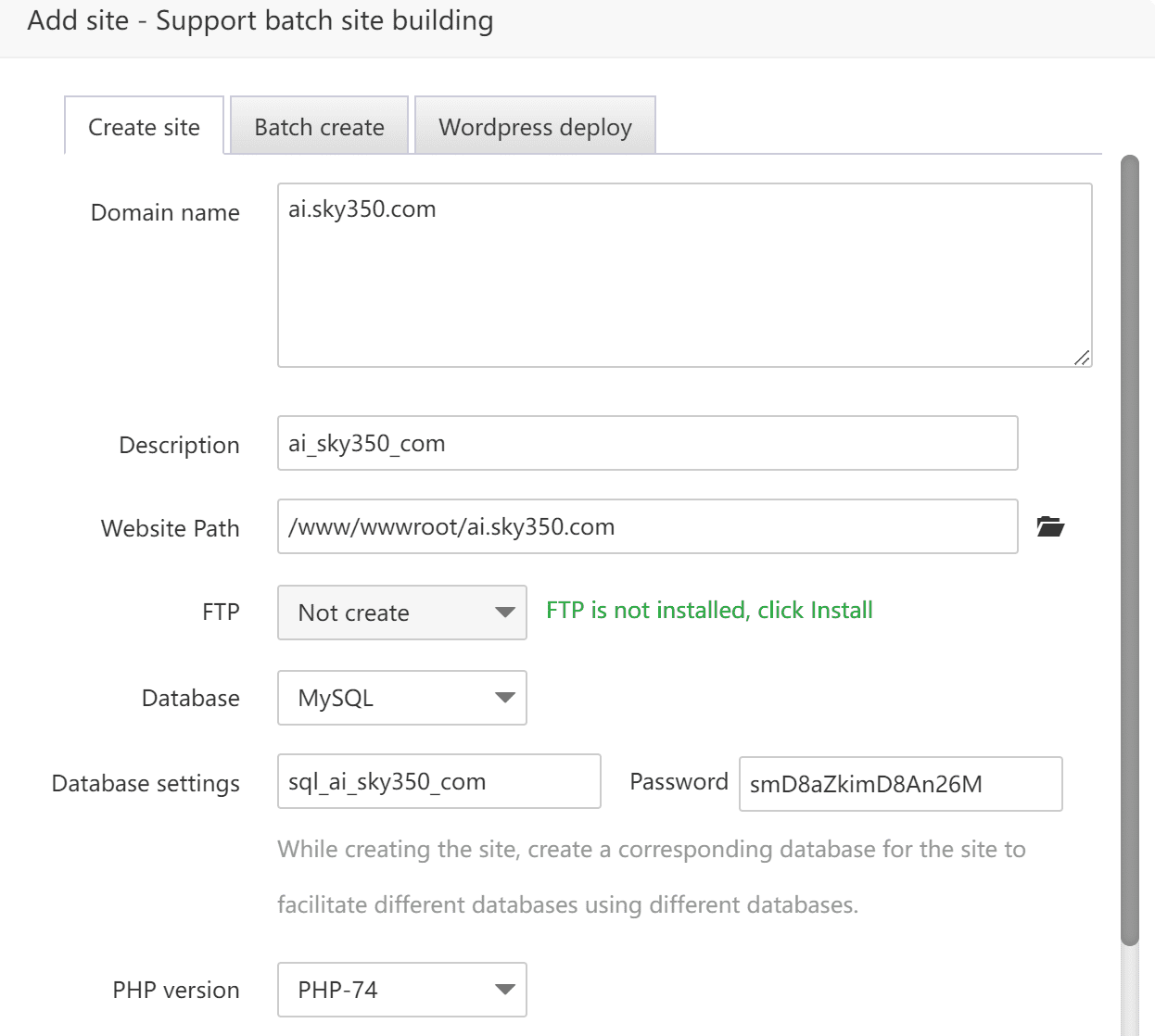Open the folder browser for Website Path
Screen dimensions: 1155x1036
(x=1050, y=527)
